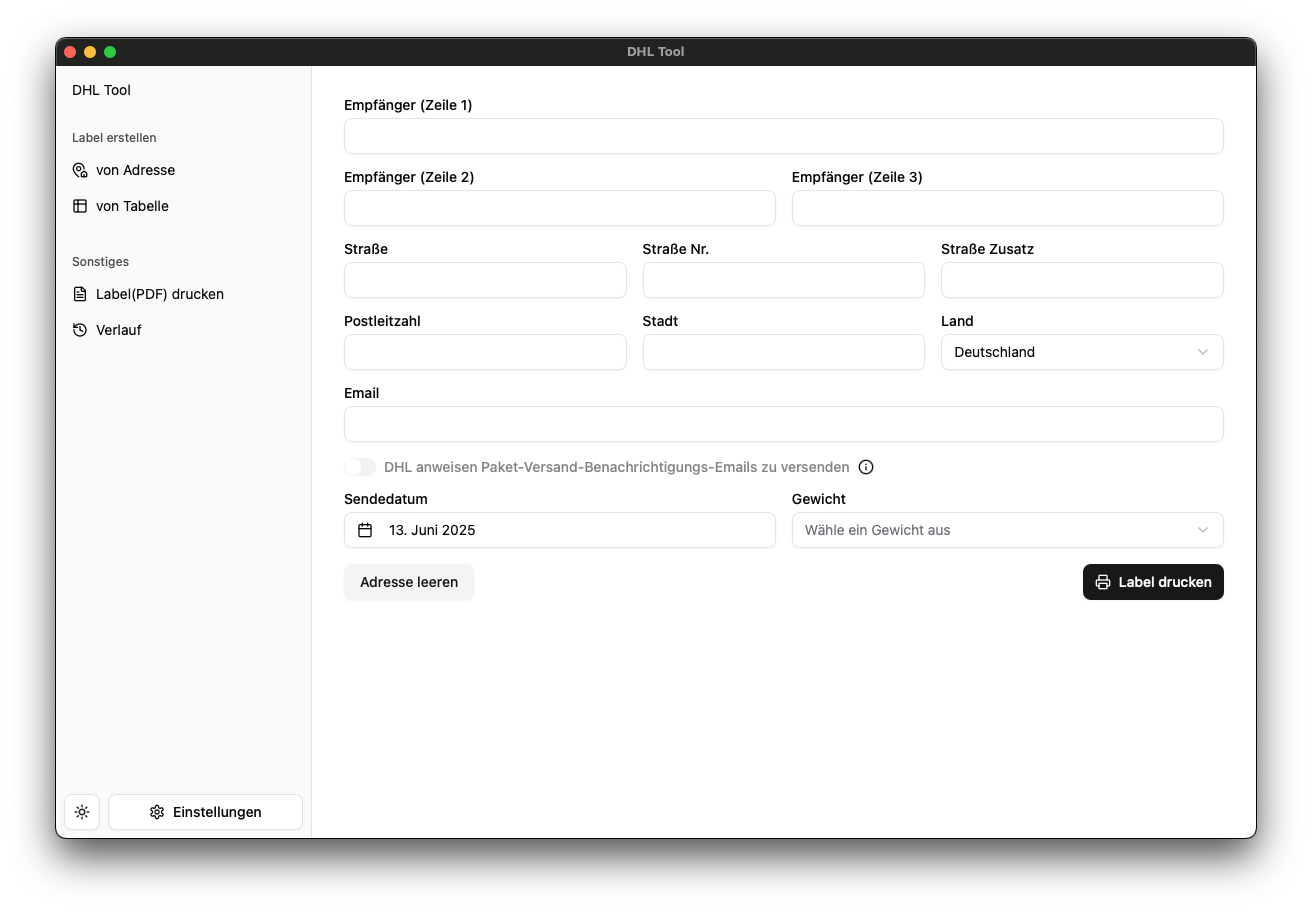This screenshot has width=1312, height=912.
Task: Toggle DHL Versand-Benachrichtigungs-Emails switch
Action: pyautogui.click(x=360, y=467)
